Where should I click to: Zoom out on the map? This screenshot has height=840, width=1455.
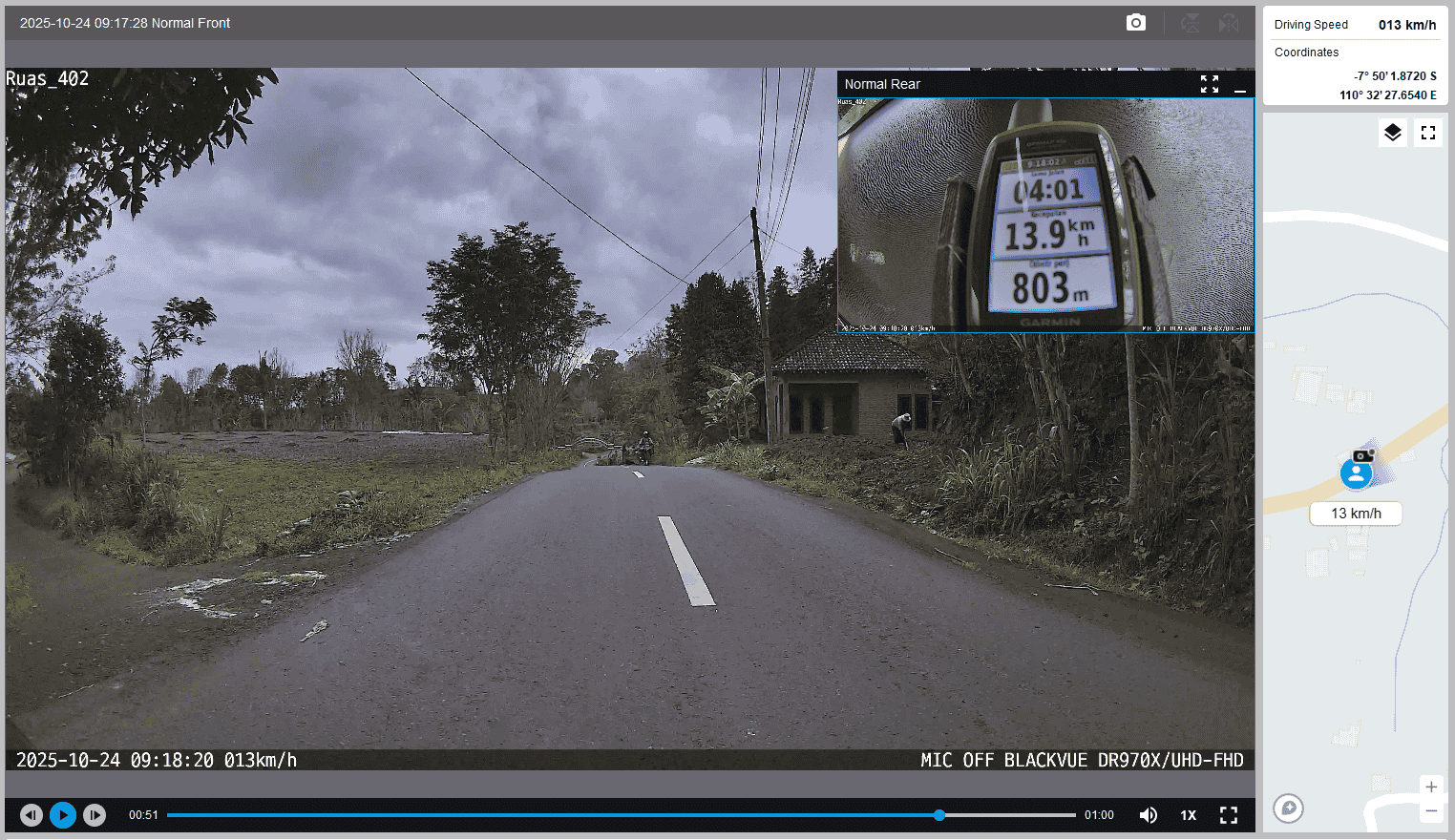[1430, 811]
